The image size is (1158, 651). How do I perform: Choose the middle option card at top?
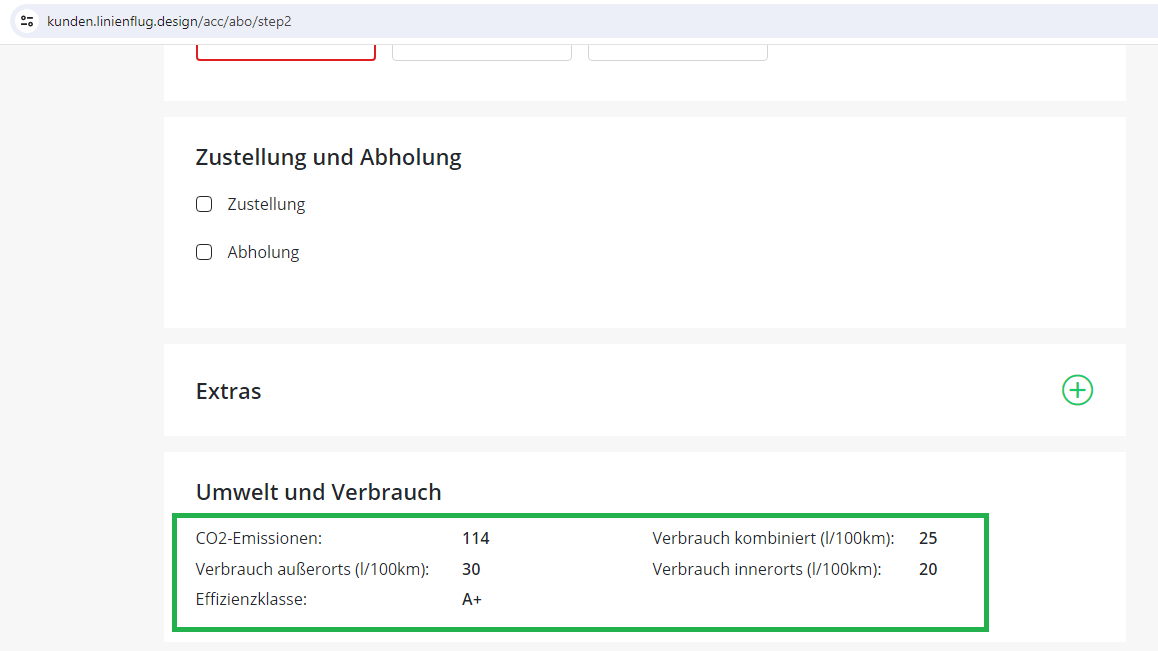pos(481,51)
